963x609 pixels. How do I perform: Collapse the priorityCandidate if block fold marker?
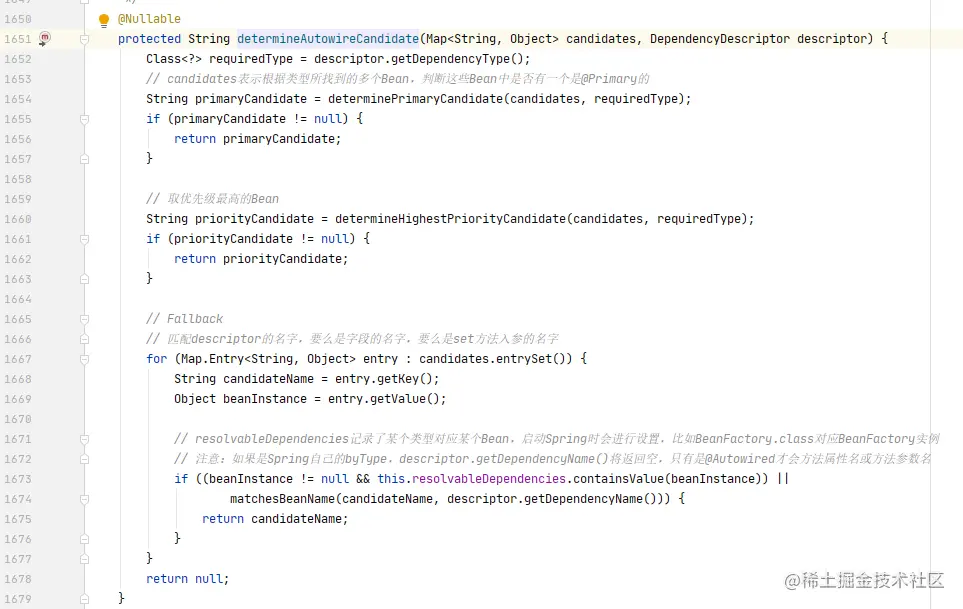84,239
